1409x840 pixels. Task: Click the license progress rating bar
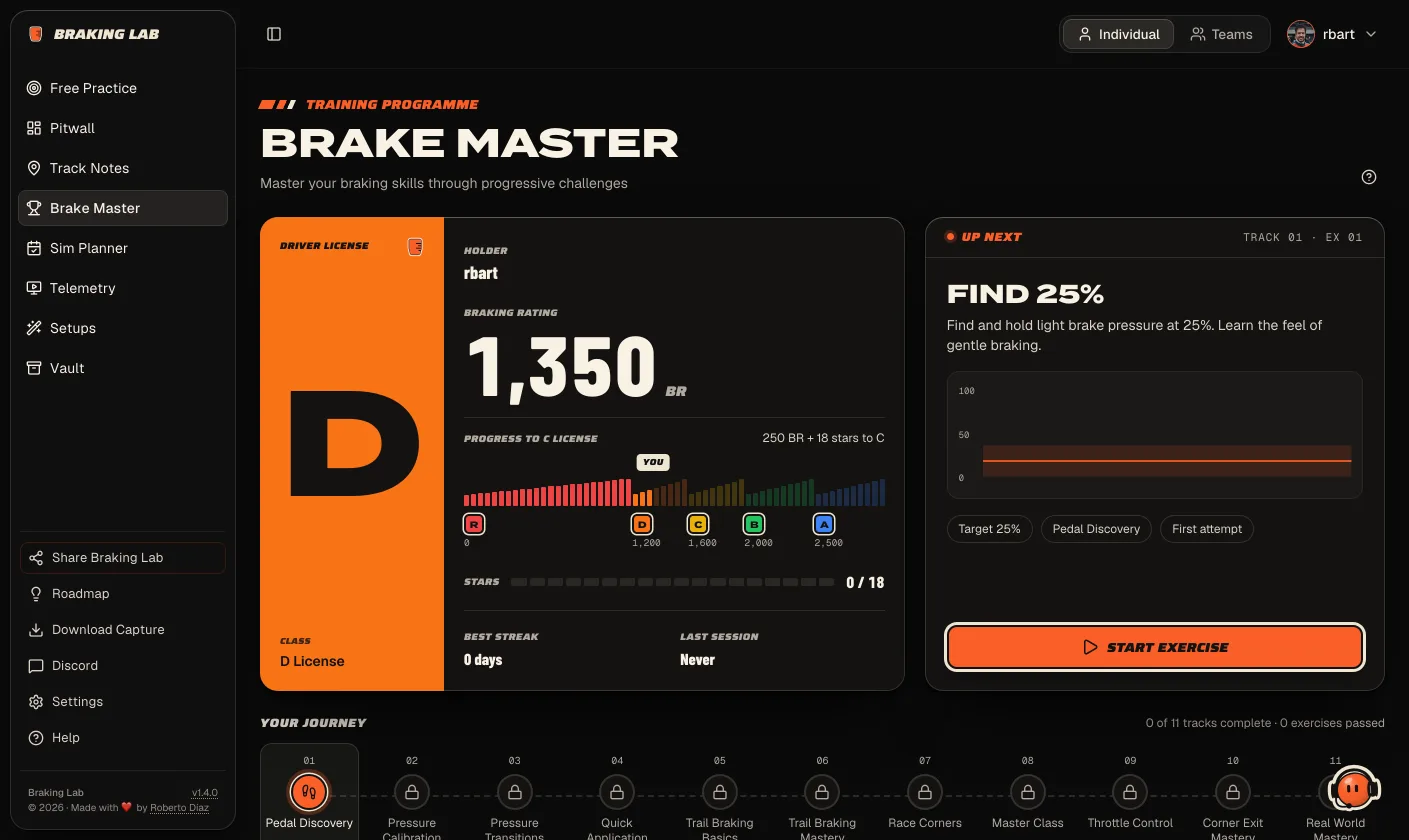[x=674, y=493]
